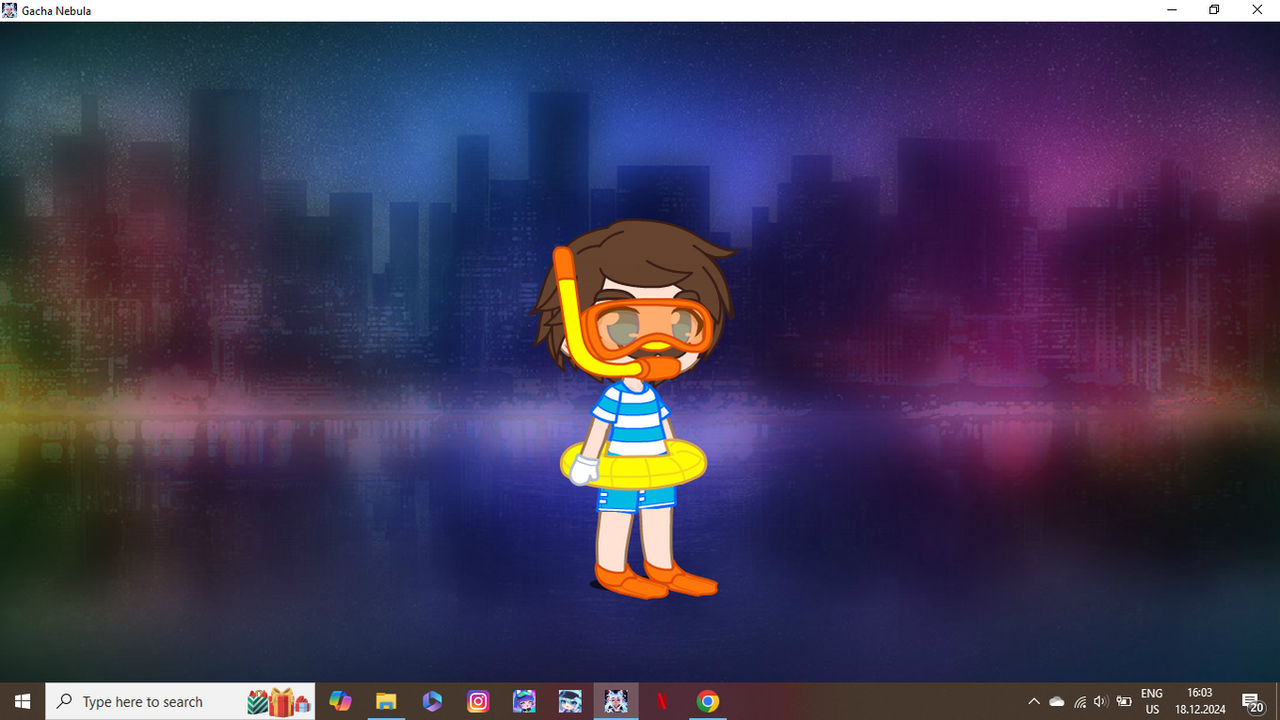Image resolution: width=1280 pixels, height=720 pixels.
Task: Click the snorkel character in Gacha Nebula
Action: 632,410
